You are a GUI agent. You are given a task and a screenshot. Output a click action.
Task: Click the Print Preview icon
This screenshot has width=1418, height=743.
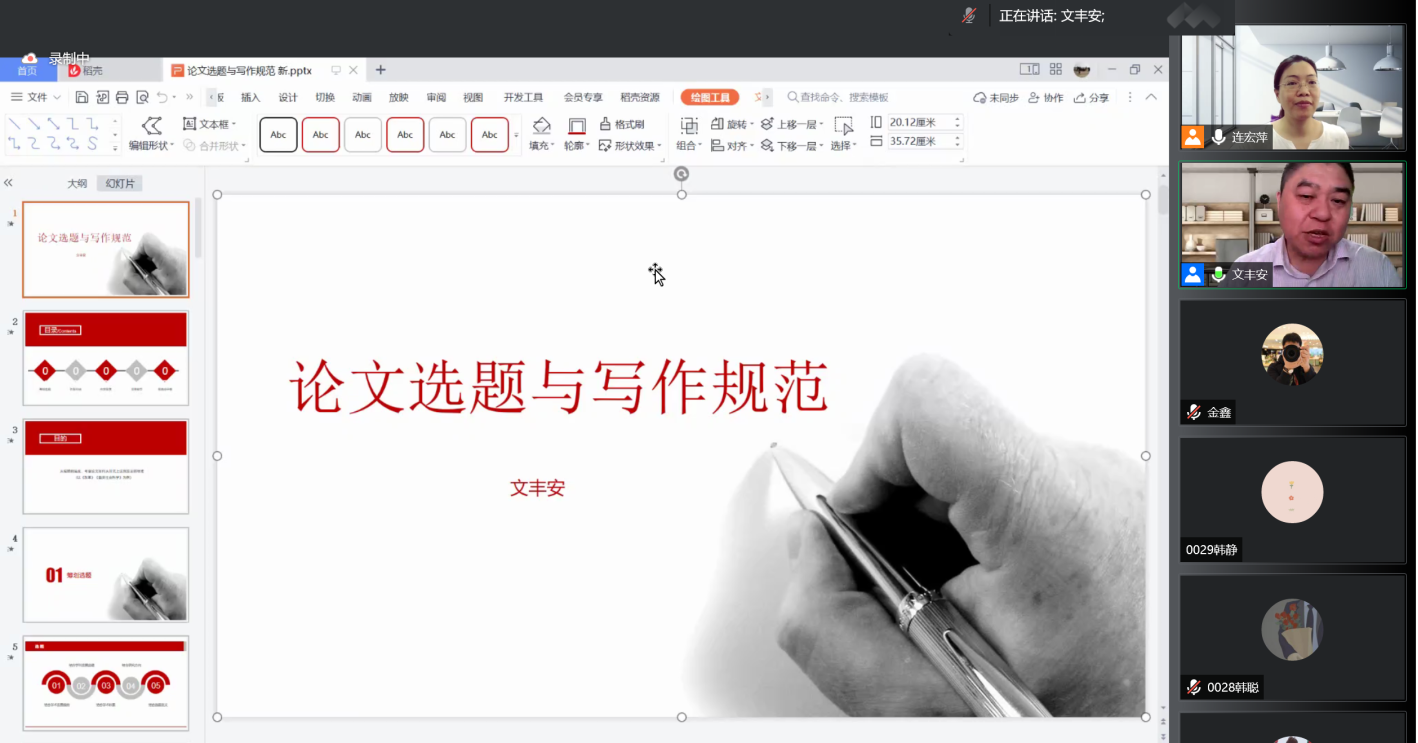pos(142,97)
